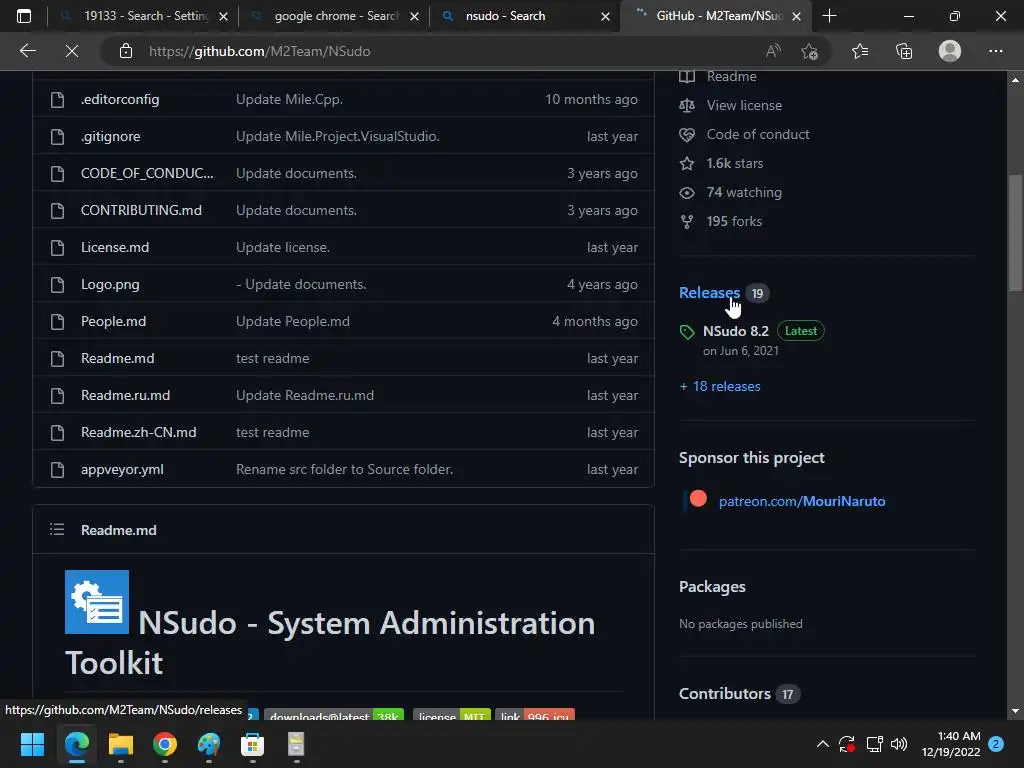Click the NSudo logo image in readme
Image resolution: width=1024 pixels, height=768 pixels.
pyautogui.click(x=97, y=602)
